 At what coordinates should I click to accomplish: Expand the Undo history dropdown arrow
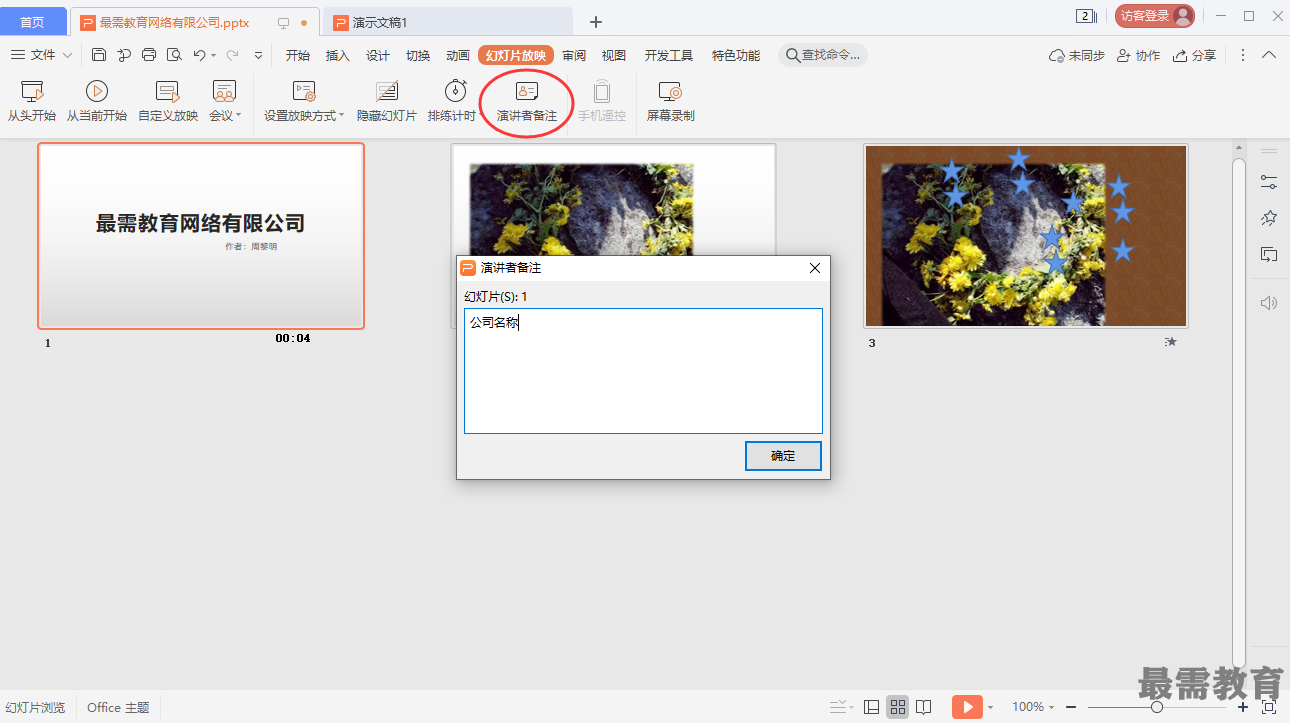(213, 56)
